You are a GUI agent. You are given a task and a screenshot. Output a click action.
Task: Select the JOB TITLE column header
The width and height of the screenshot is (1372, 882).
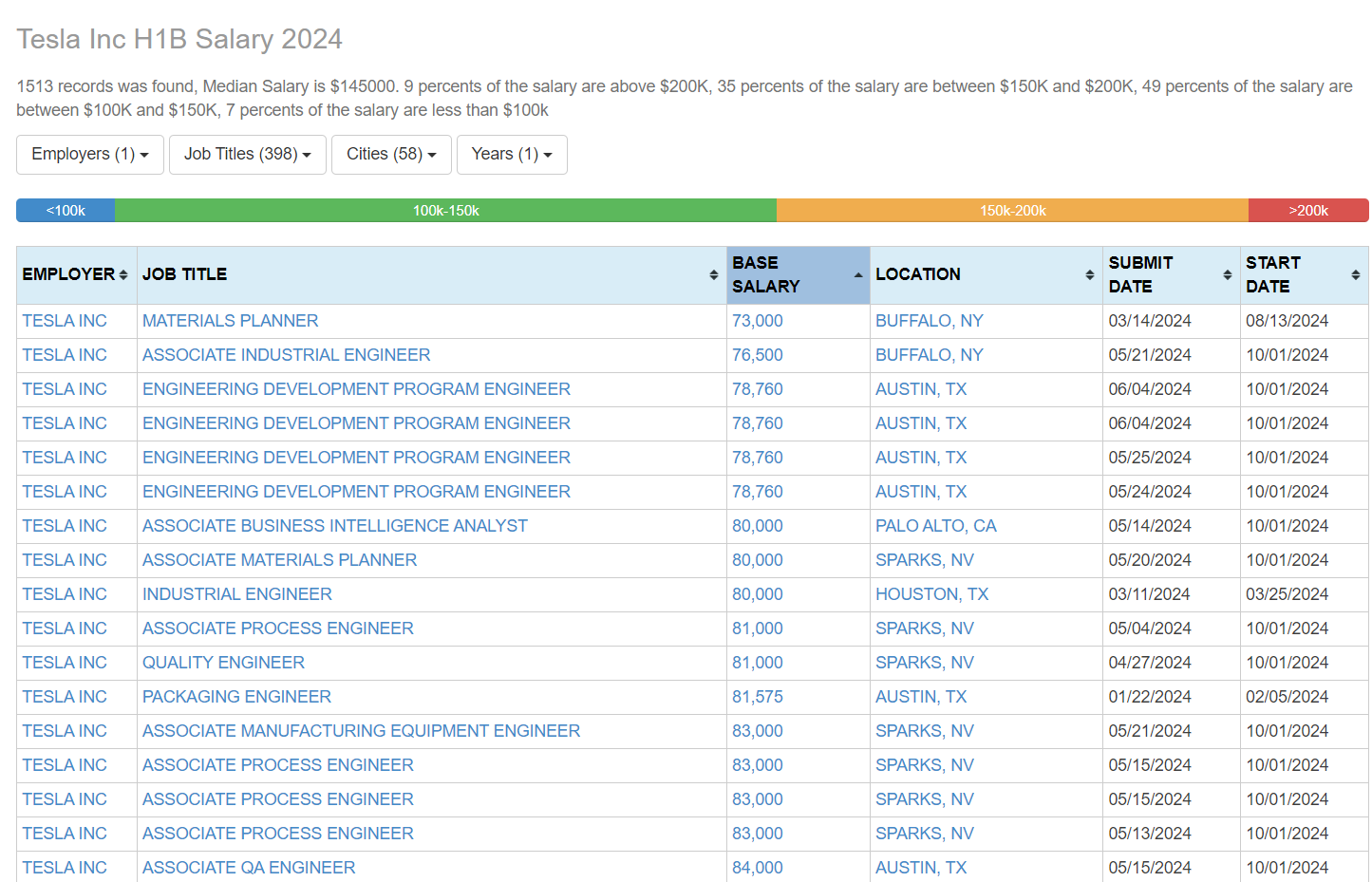click(x=431, y=275)
